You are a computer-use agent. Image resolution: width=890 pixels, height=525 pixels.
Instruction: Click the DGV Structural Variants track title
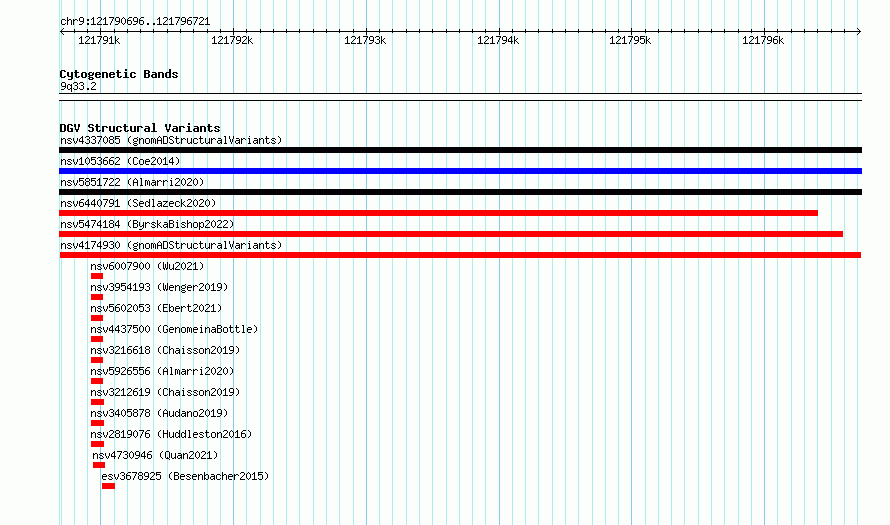[x=140, y=128]
